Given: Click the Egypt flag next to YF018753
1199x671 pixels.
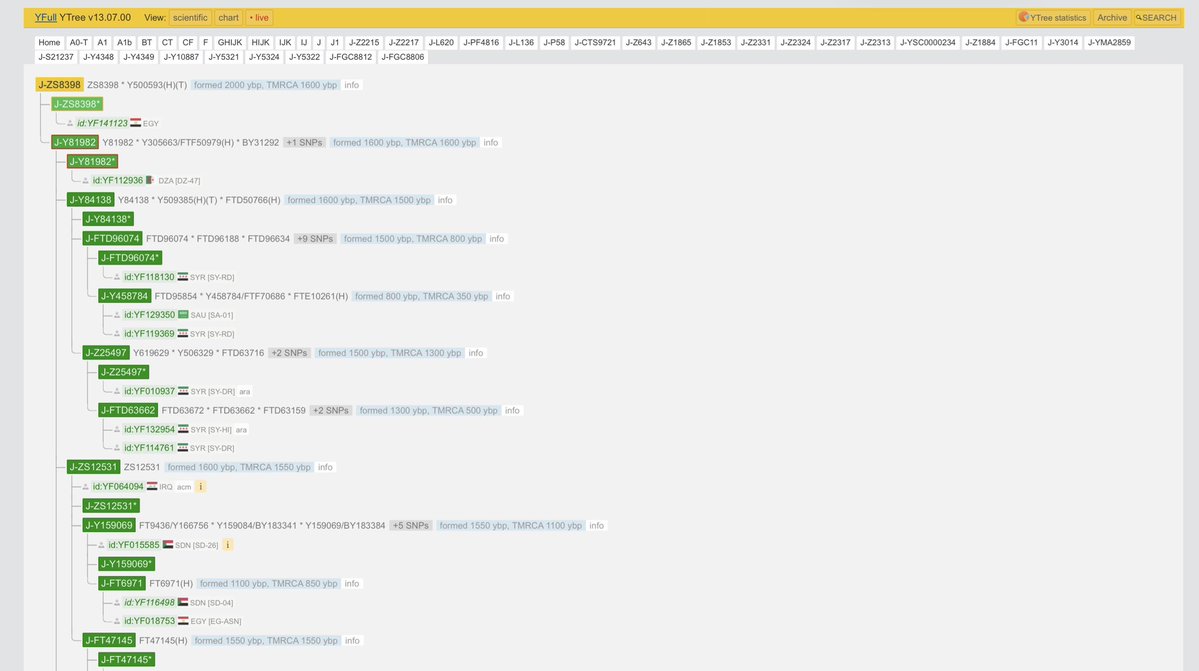Looking at the screenshot, I should click(183, 621).
